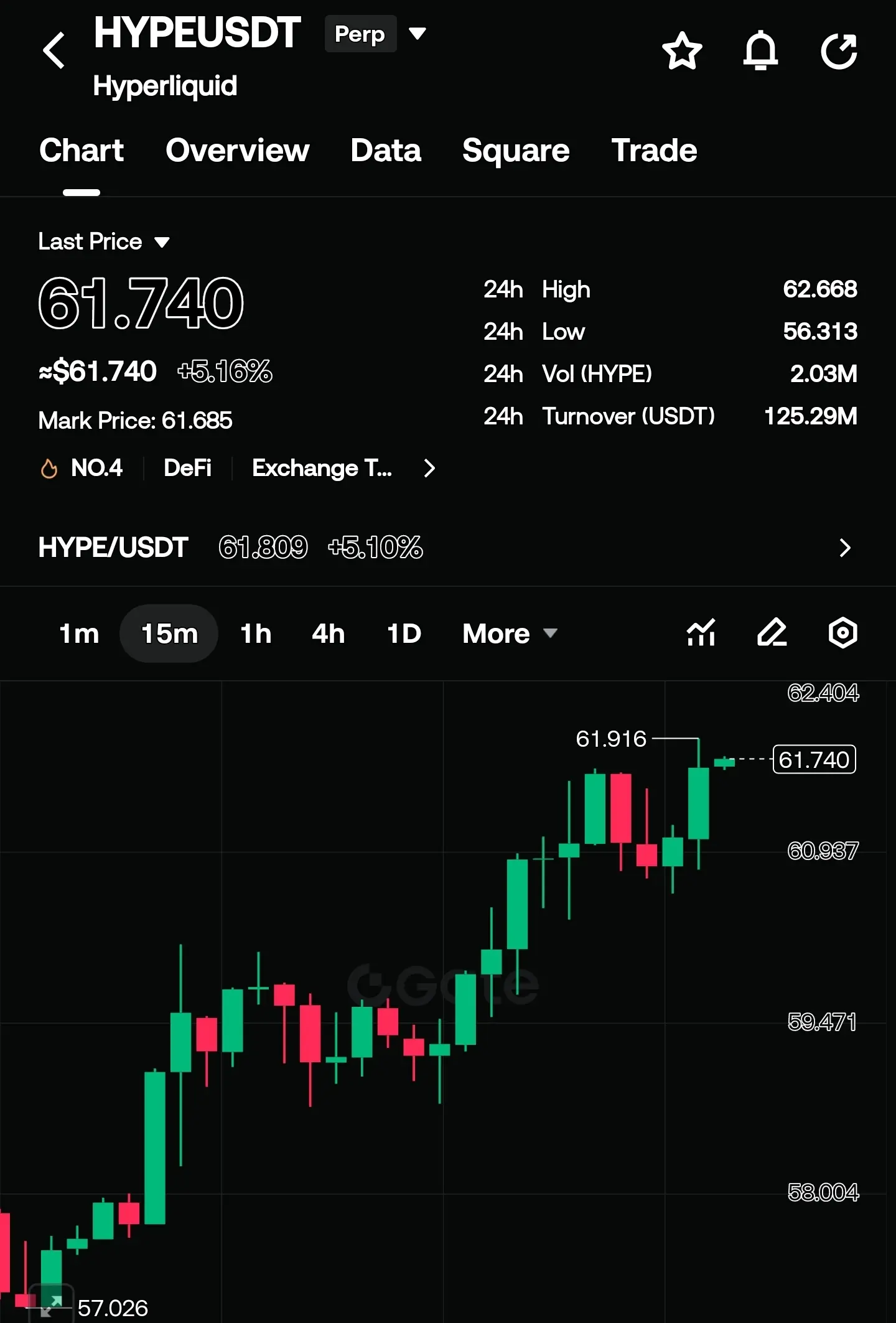Tap the 60.937 price axis label

(823, 851)
